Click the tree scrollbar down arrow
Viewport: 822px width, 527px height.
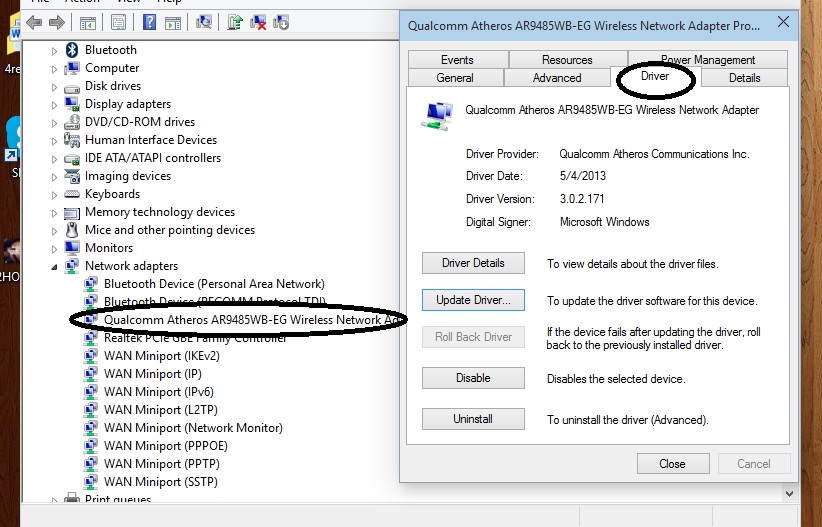click(x=789, y=493)
